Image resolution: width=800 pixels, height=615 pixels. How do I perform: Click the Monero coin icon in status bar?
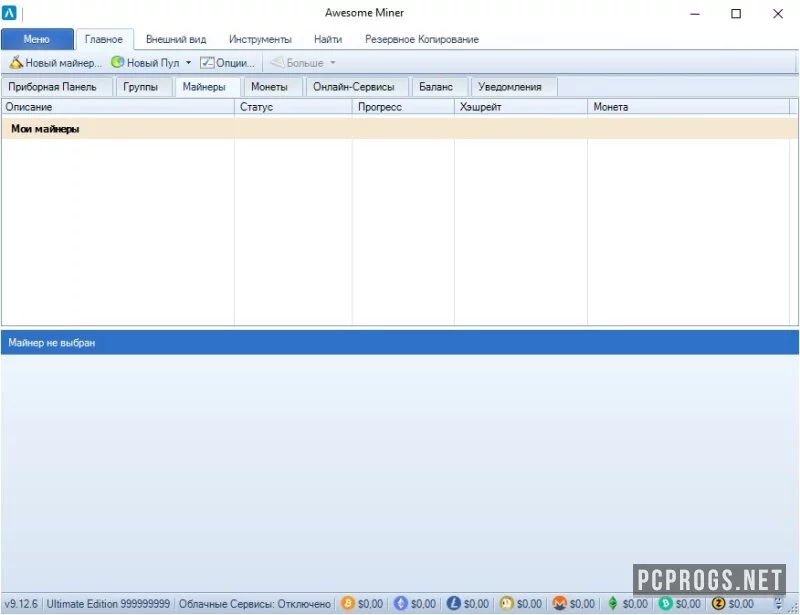pos(559,604)
